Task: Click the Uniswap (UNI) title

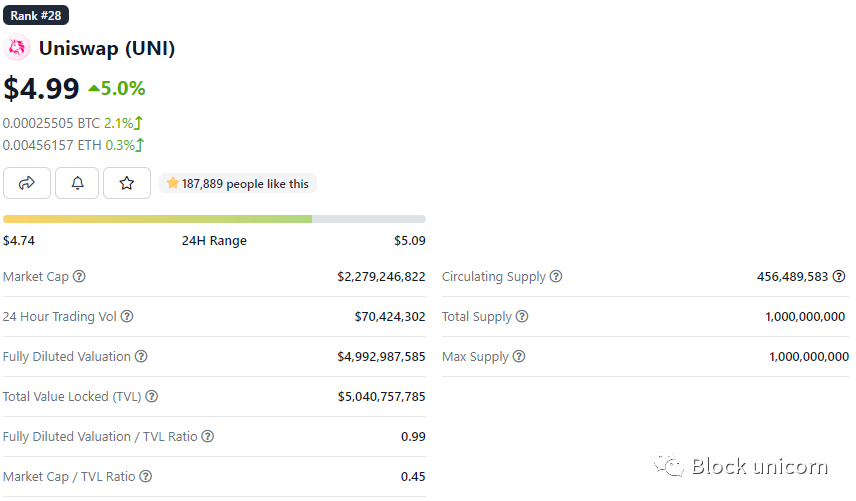Action: pyautogui.click(x=107, y=48)
